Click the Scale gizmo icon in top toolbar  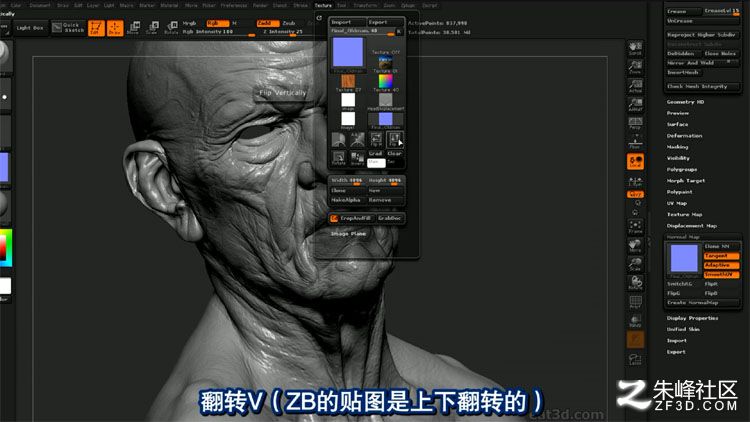152,28
